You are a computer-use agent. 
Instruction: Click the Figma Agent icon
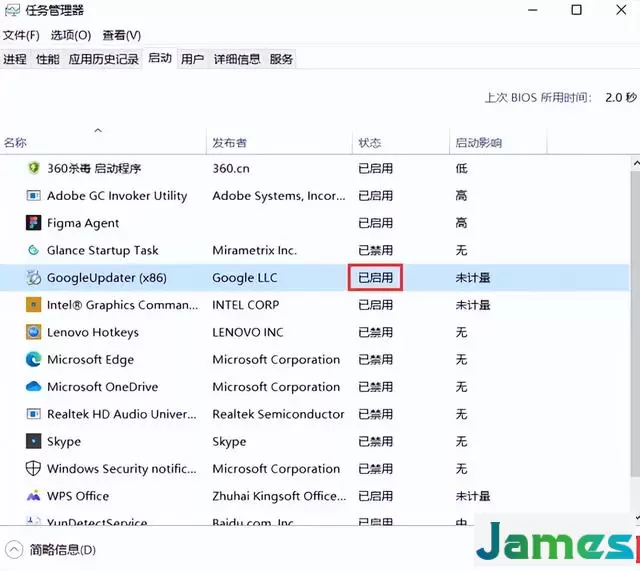pyautogui.click(x=33, y=223)
